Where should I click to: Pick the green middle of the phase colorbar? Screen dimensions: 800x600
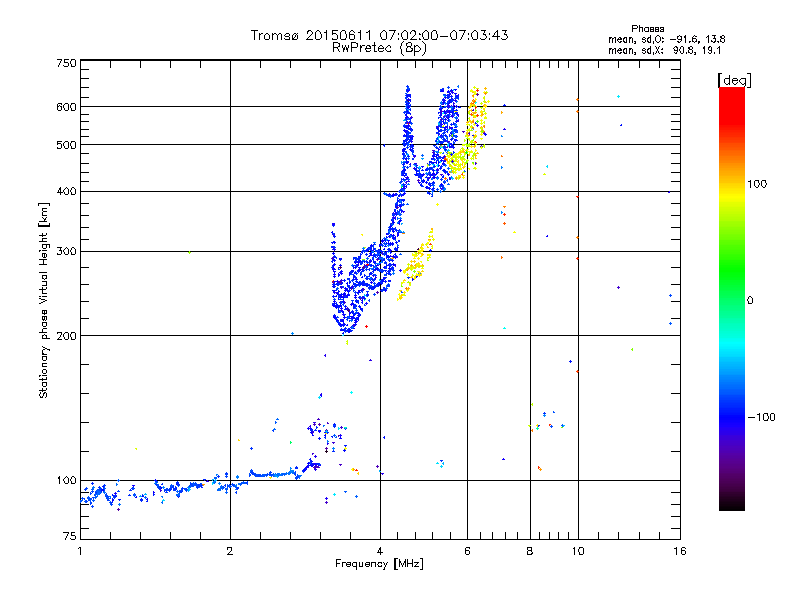[x=732, y=270]
